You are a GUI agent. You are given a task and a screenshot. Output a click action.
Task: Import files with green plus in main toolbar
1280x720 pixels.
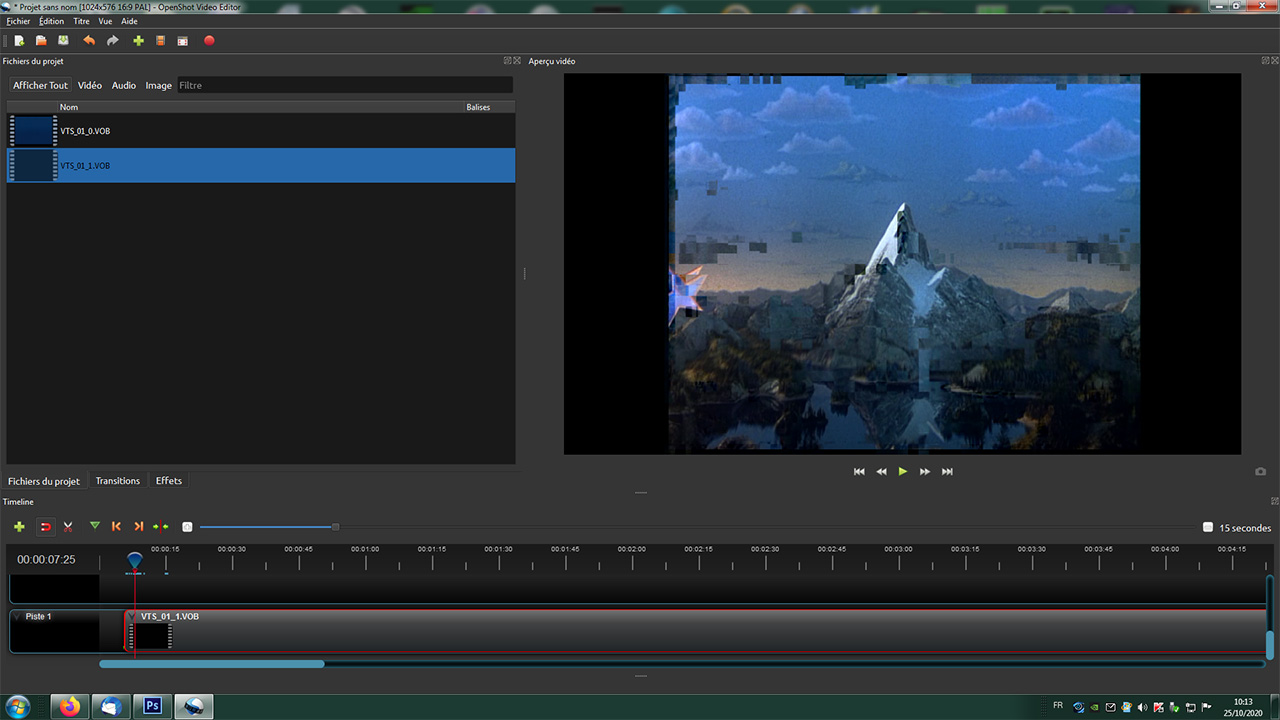click(138, 41)
